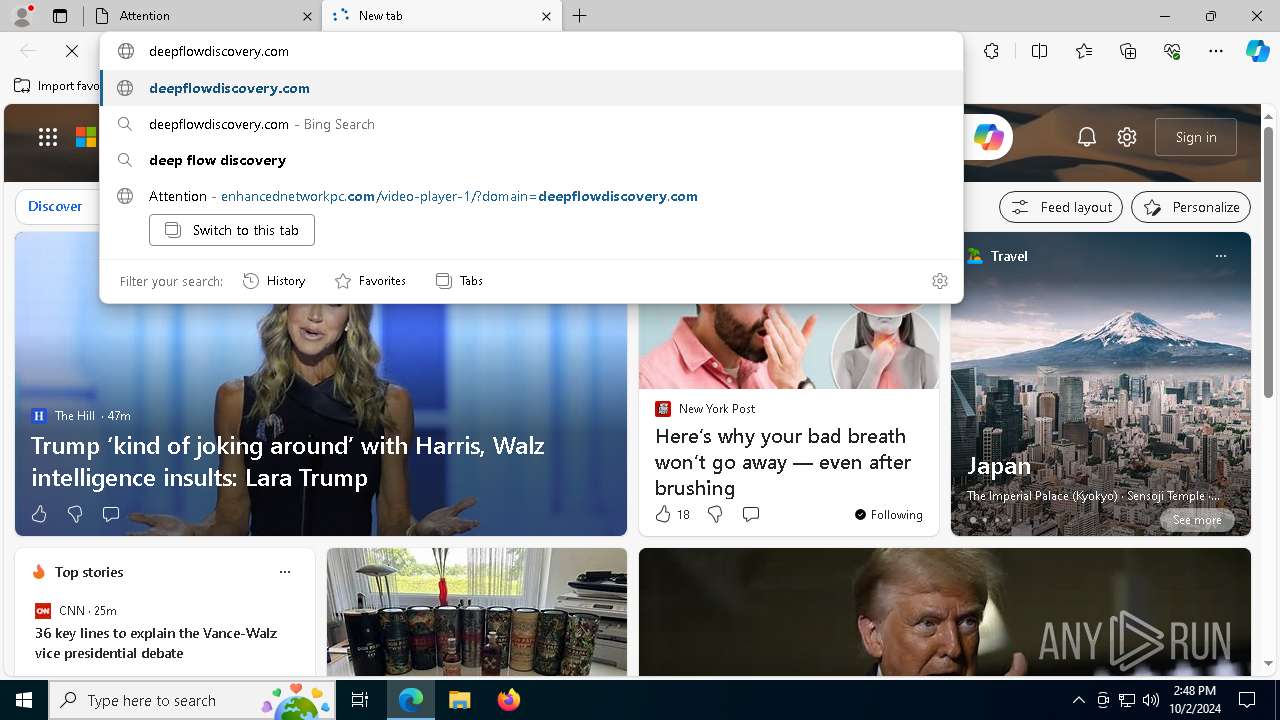Open Settings and more ellipsis menu
The image size is (1280, 720).
[x=1216, y=51]
